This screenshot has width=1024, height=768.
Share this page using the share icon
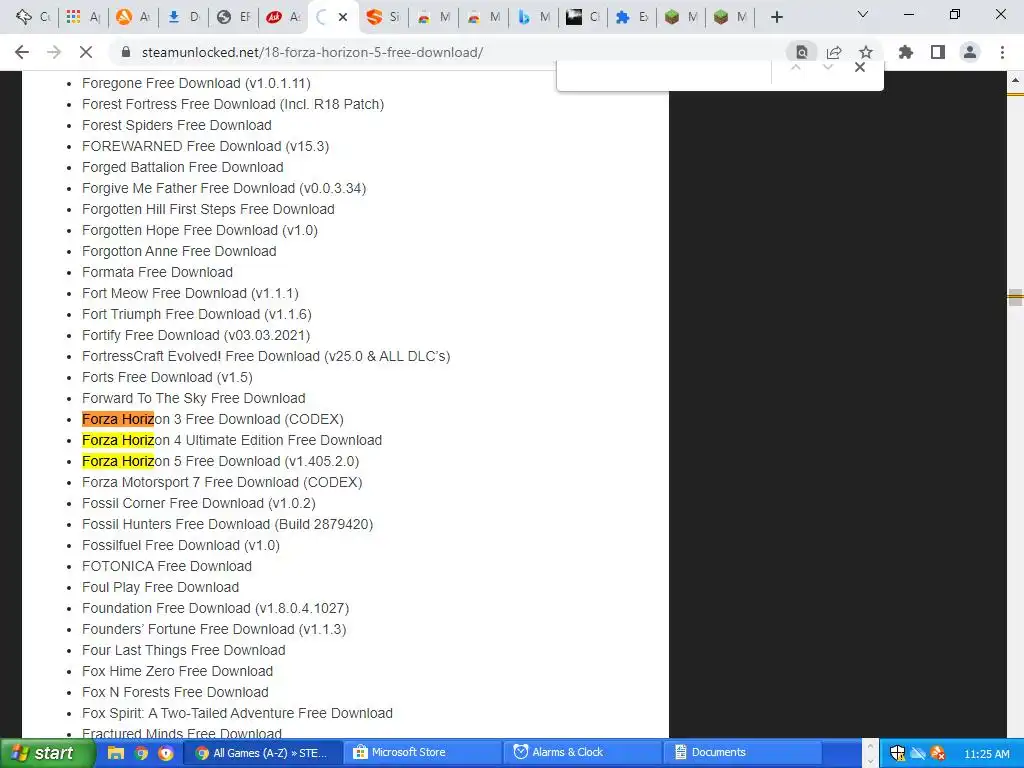834,52
